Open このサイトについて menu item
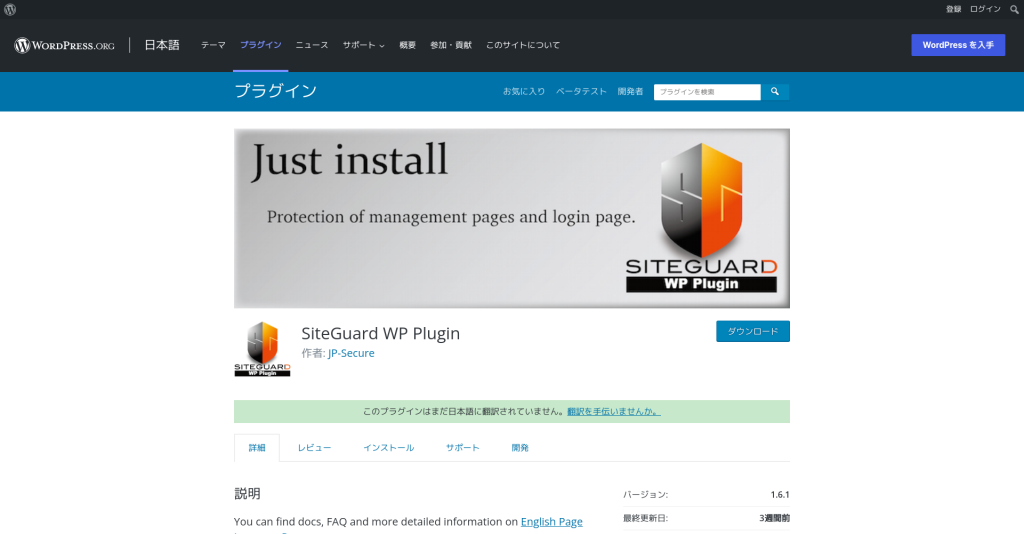 (x=522, y=45)
